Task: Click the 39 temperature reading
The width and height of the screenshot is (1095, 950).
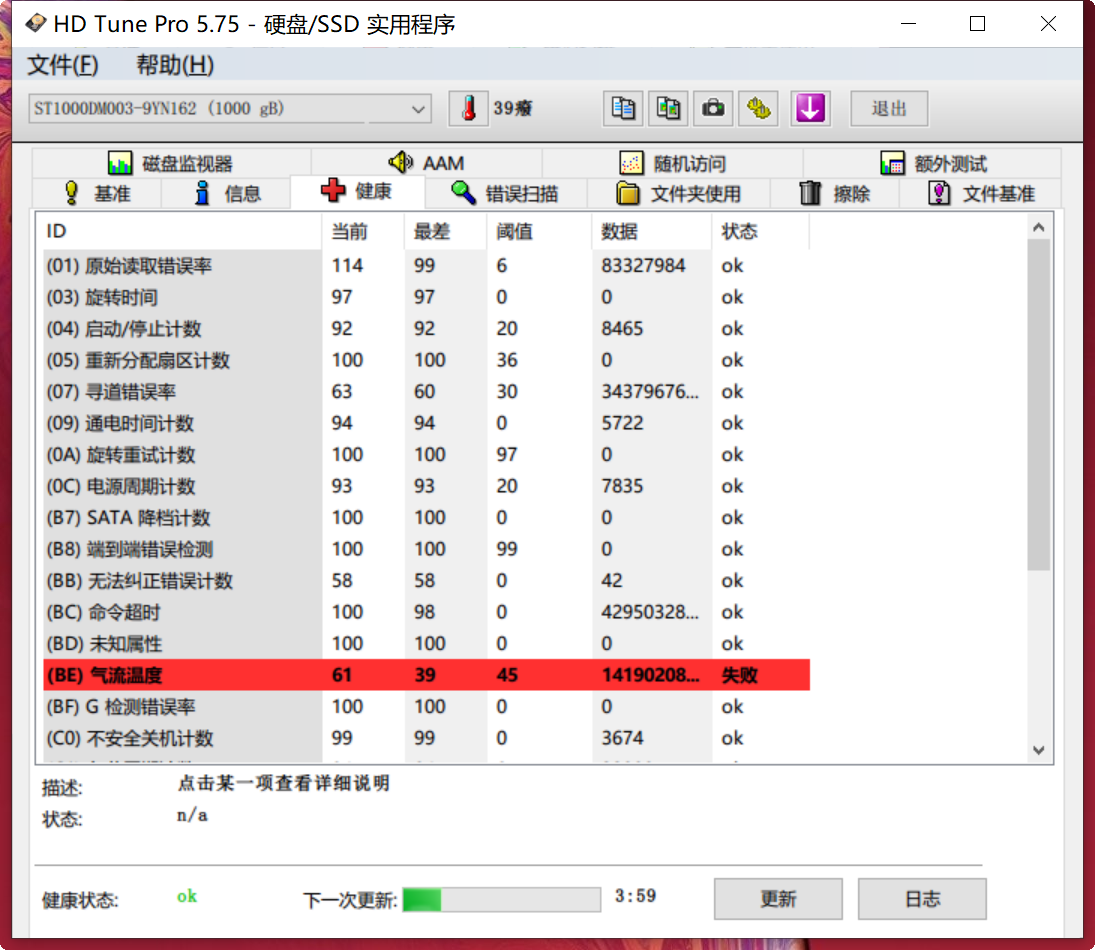Action: [x=513, y=108]
